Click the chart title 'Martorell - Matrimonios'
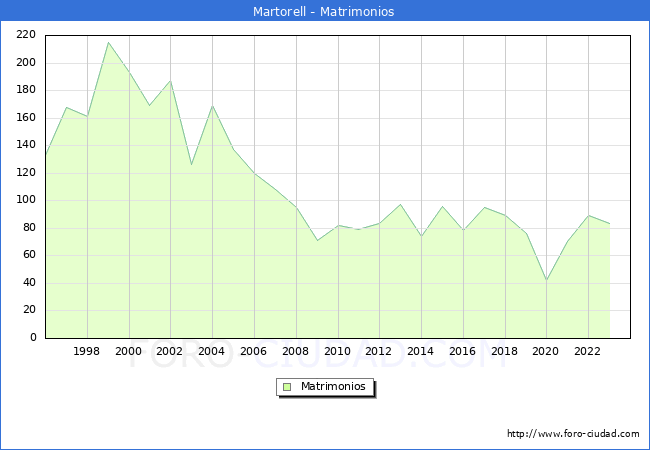 point(323,11)
